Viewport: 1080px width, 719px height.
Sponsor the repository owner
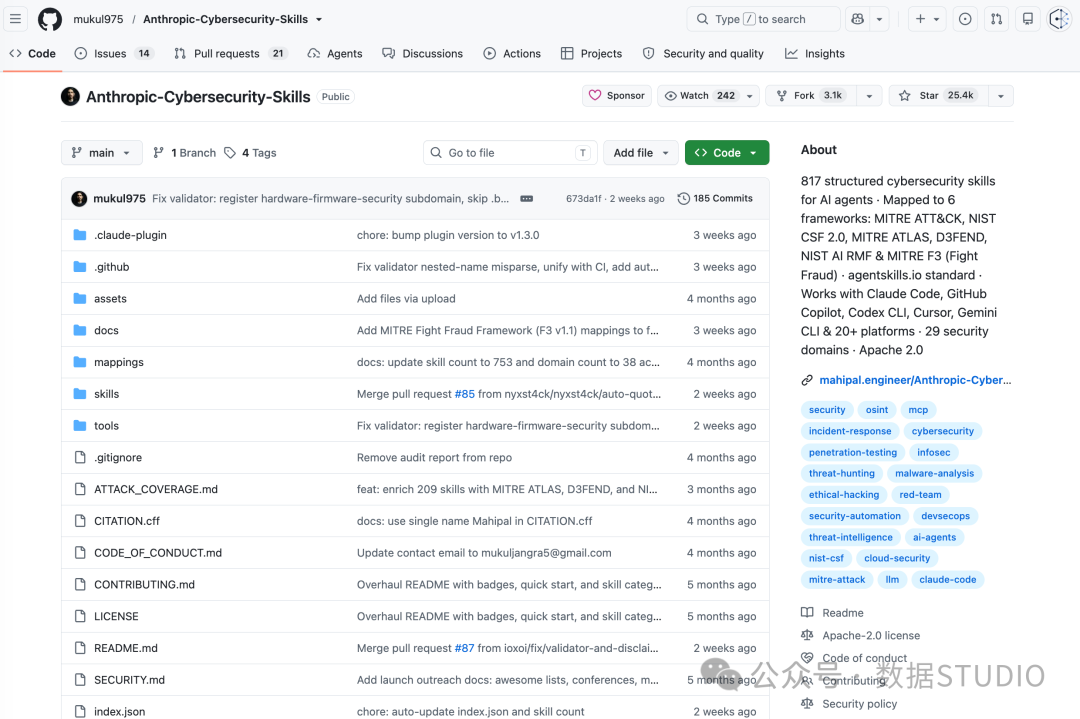[616, 96]
